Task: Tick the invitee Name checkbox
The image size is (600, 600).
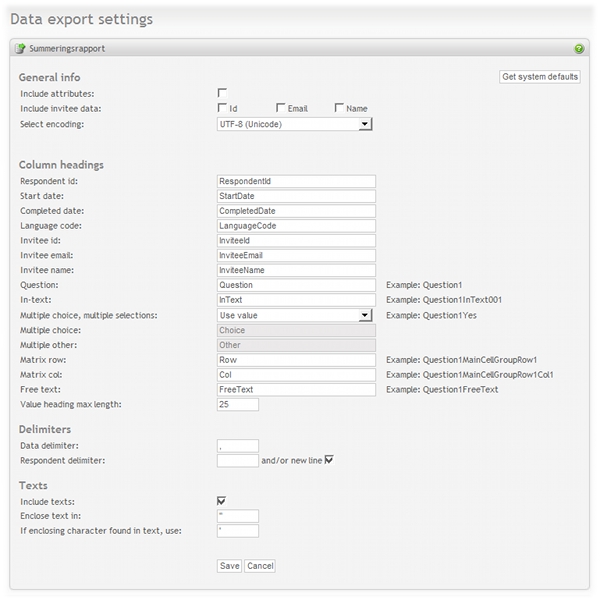Action: (x=339, y=108)
